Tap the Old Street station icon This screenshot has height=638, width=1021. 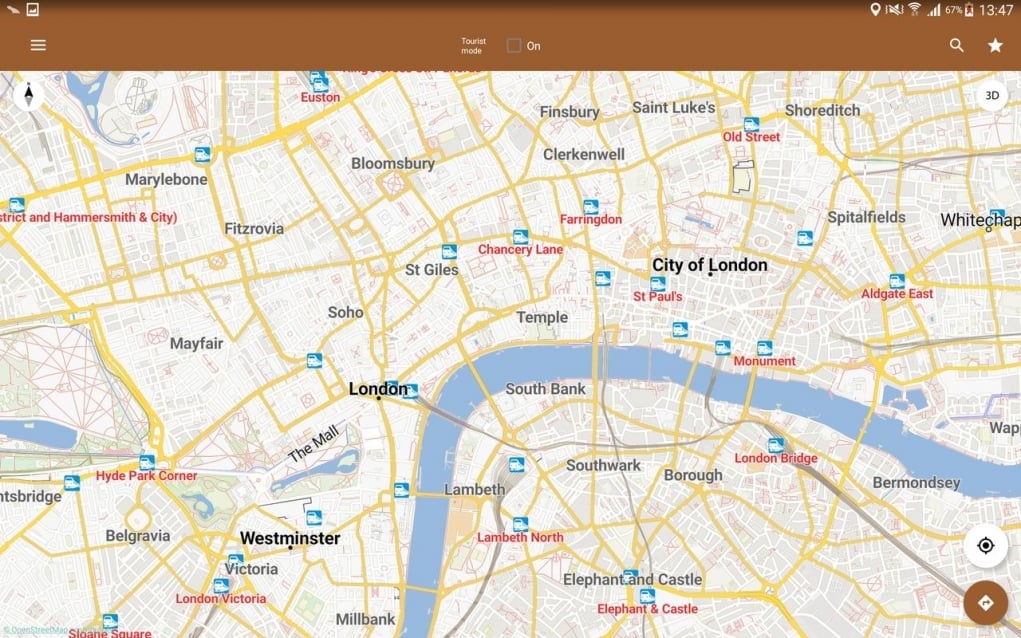(751, 123)
